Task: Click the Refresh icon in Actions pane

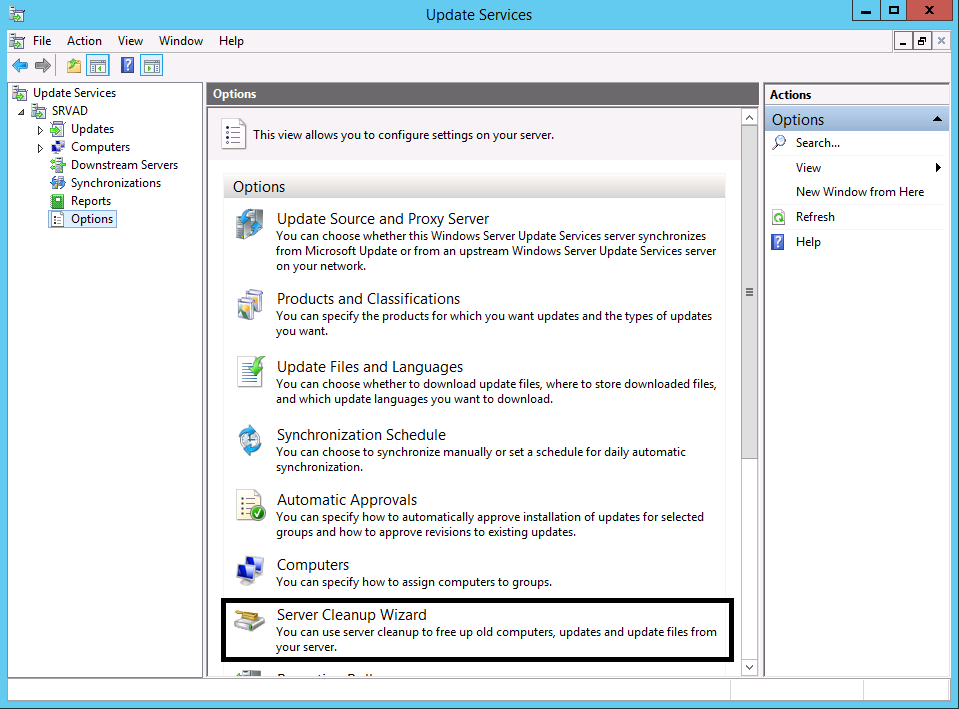Action: (779, 217)
